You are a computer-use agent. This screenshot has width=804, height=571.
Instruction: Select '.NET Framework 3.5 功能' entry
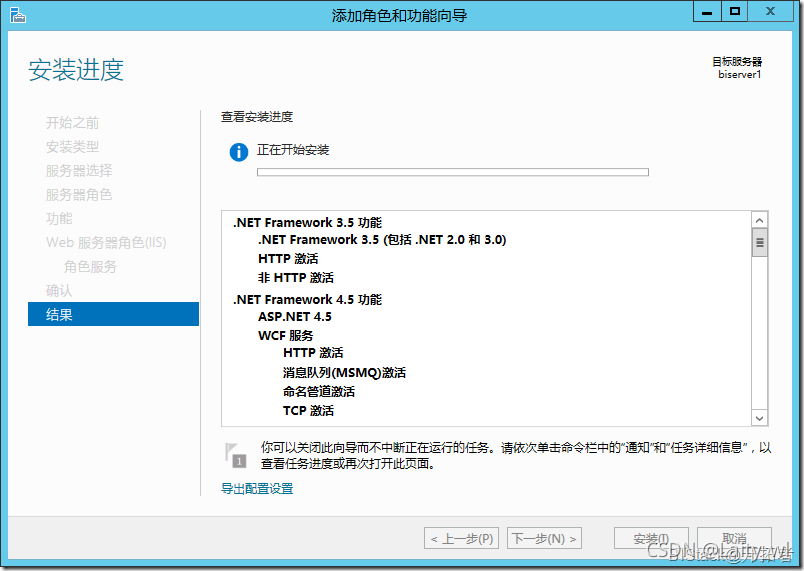pyautogui.click(x=308, y=222)
